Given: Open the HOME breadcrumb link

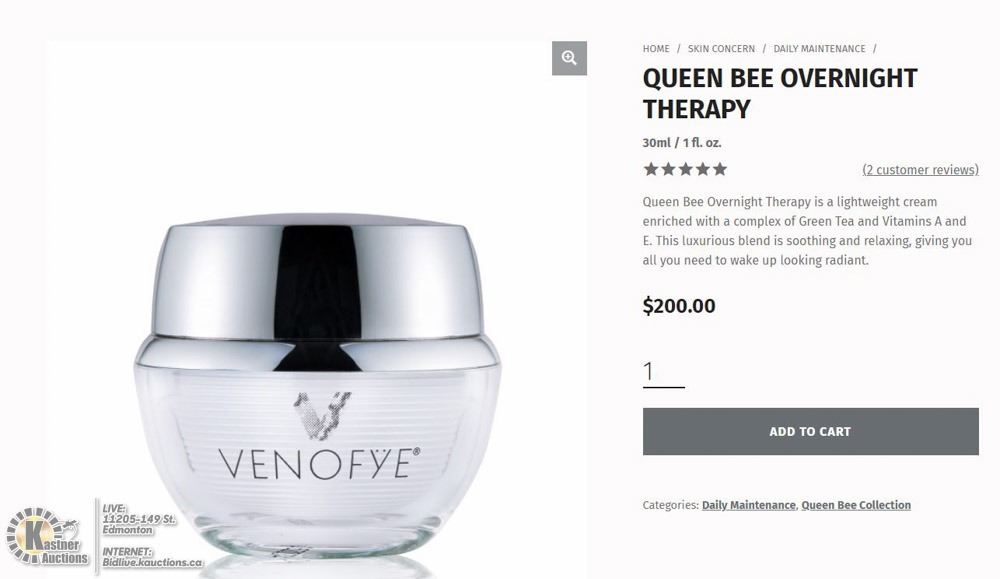Looking at the screenshot, I should tap(656, 48).
